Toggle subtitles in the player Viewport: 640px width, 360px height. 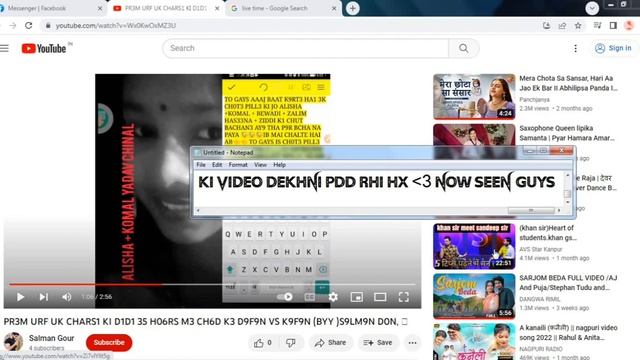pos(309,297)
